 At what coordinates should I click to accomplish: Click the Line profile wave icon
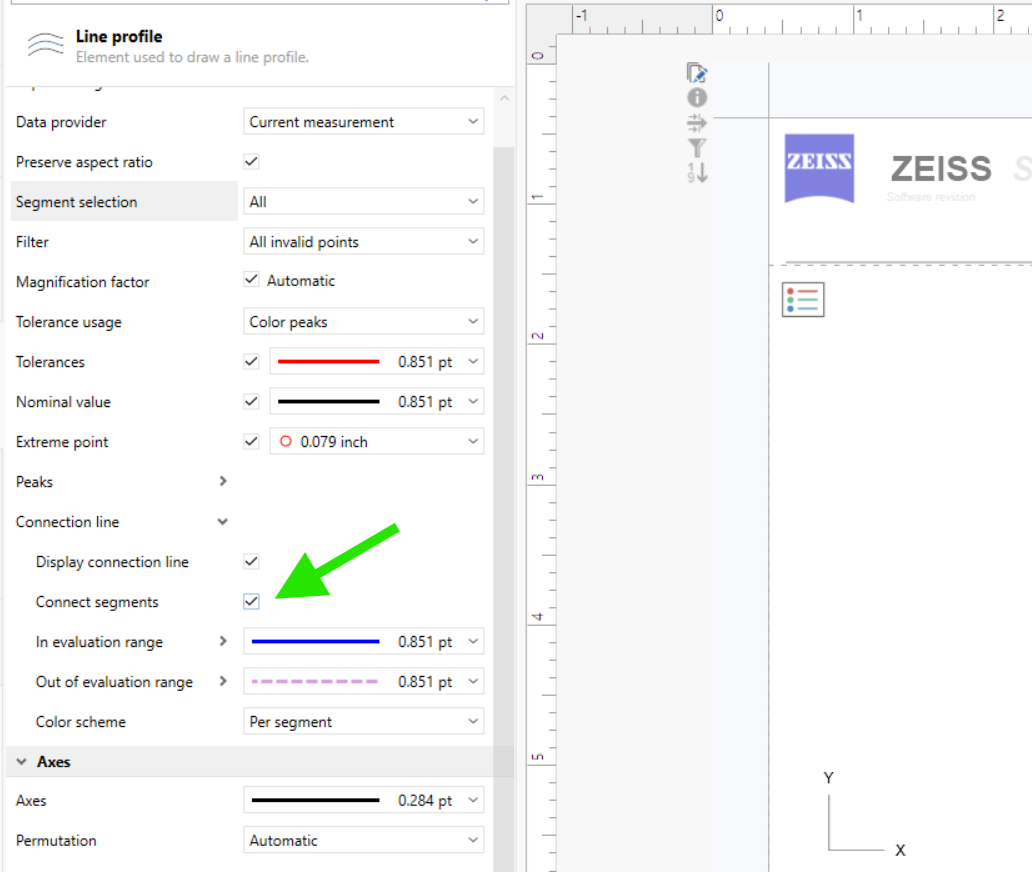point(45,45)
